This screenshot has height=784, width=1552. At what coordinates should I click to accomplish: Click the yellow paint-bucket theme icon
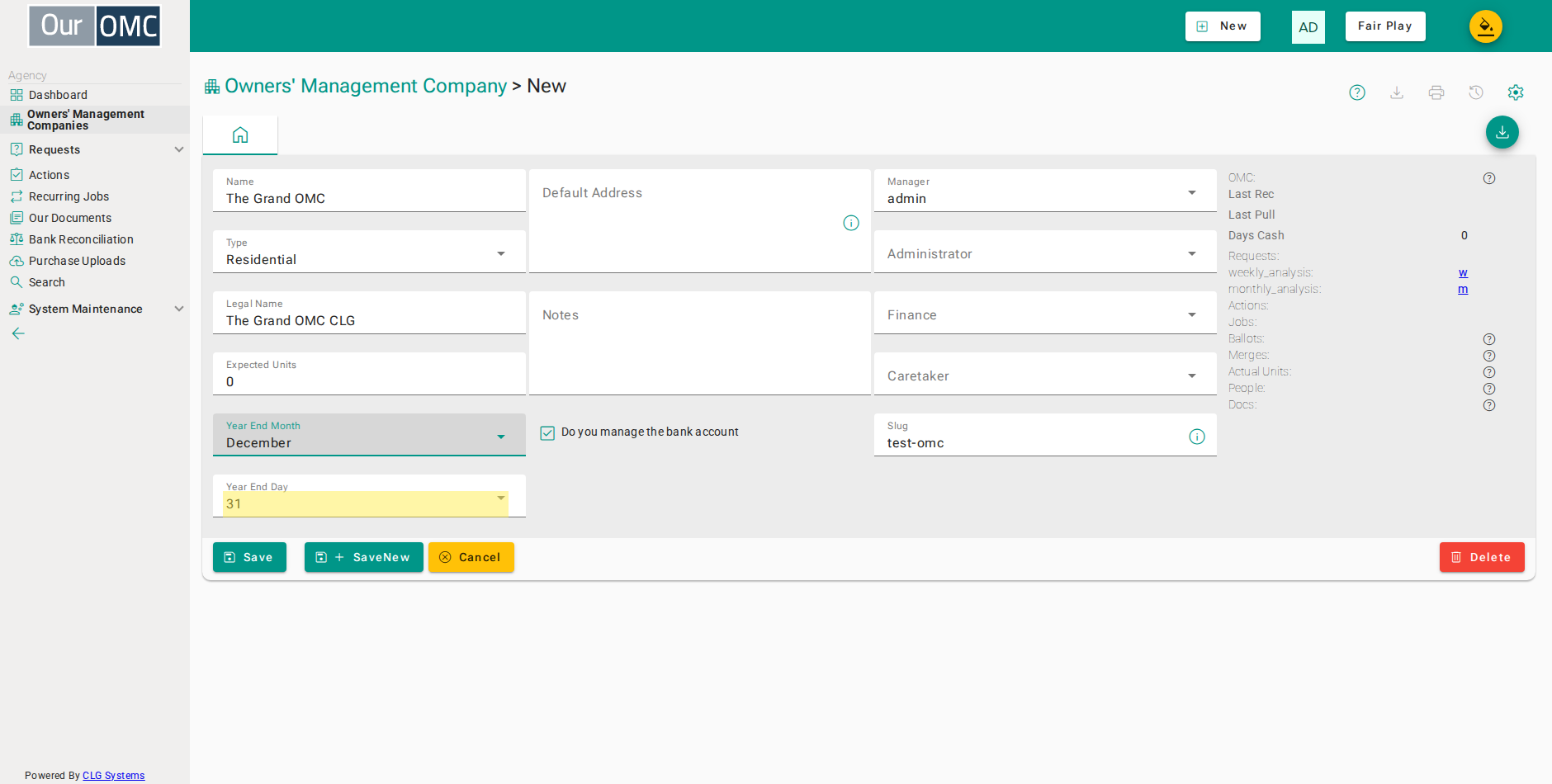tap(1485, 26)
